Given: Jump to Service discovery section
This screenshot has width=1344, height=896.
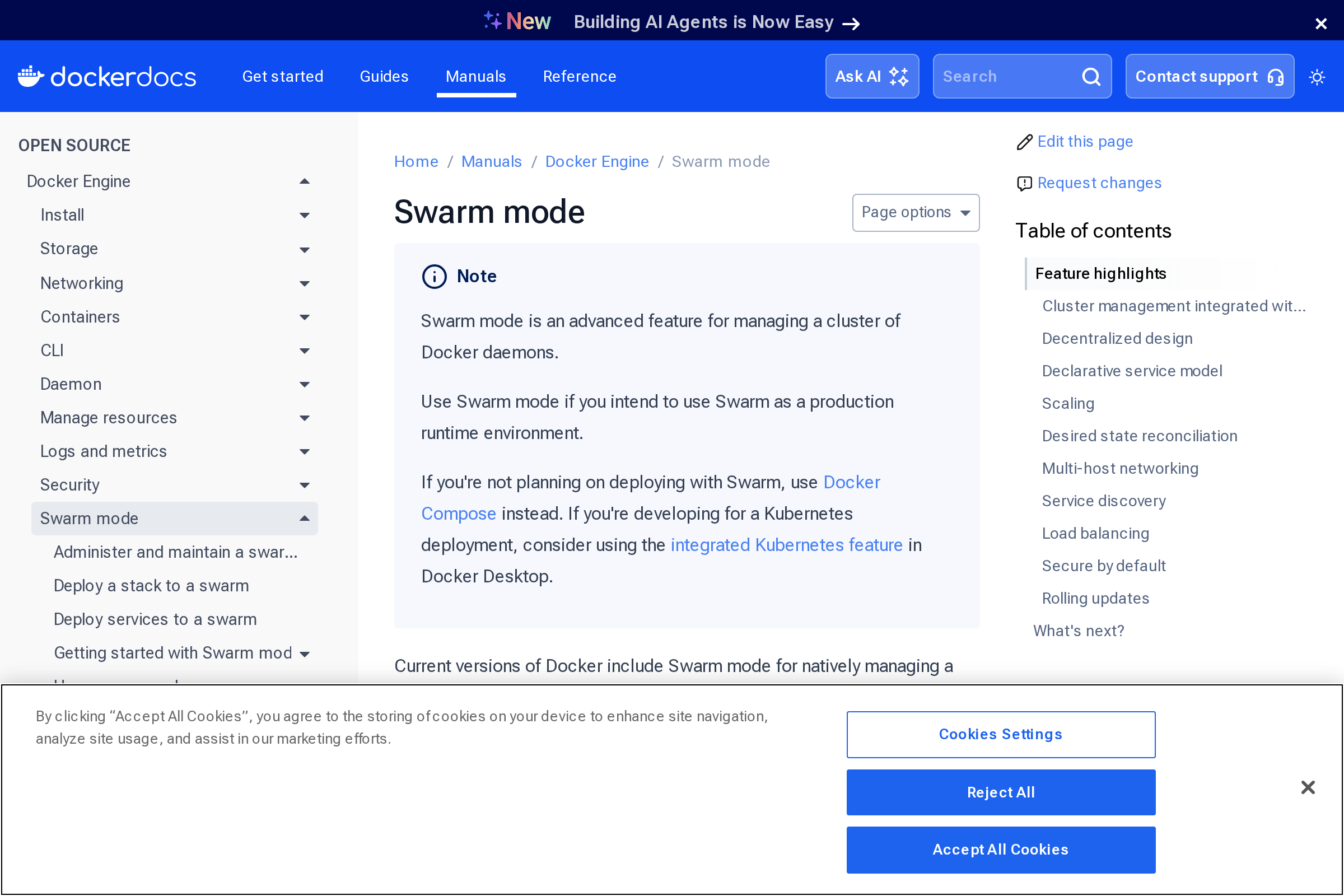Looking at the screenshot, I should click(1103, 502).
